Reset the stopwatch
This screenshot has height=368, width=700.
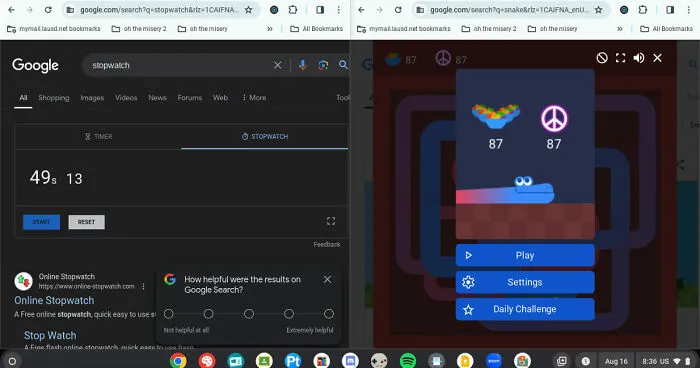pos(87,222)
